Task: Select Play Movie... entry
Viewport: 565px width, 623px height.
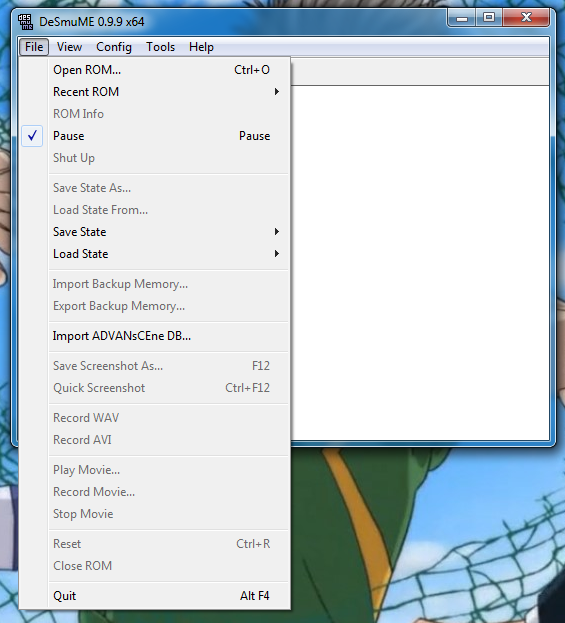Action: click(x=155, y=470)
